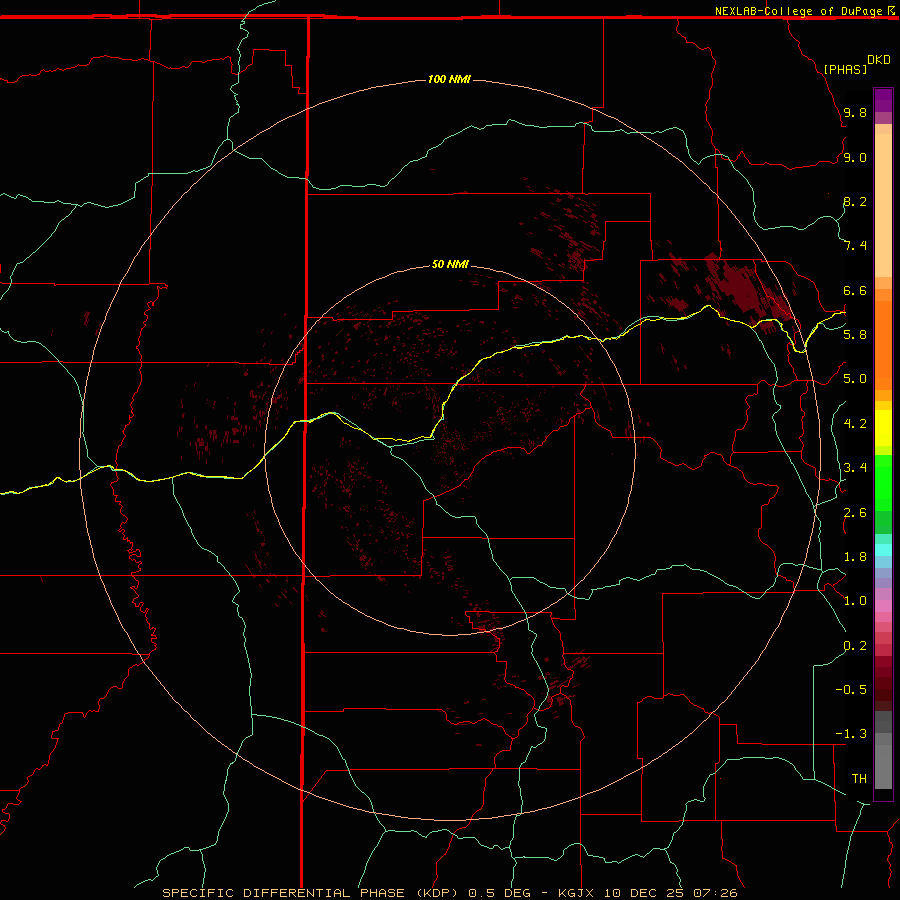The width and height of the screenshot is (900, 900).
Task: Click the -1.3 scale value
Action: pos(851,734)
